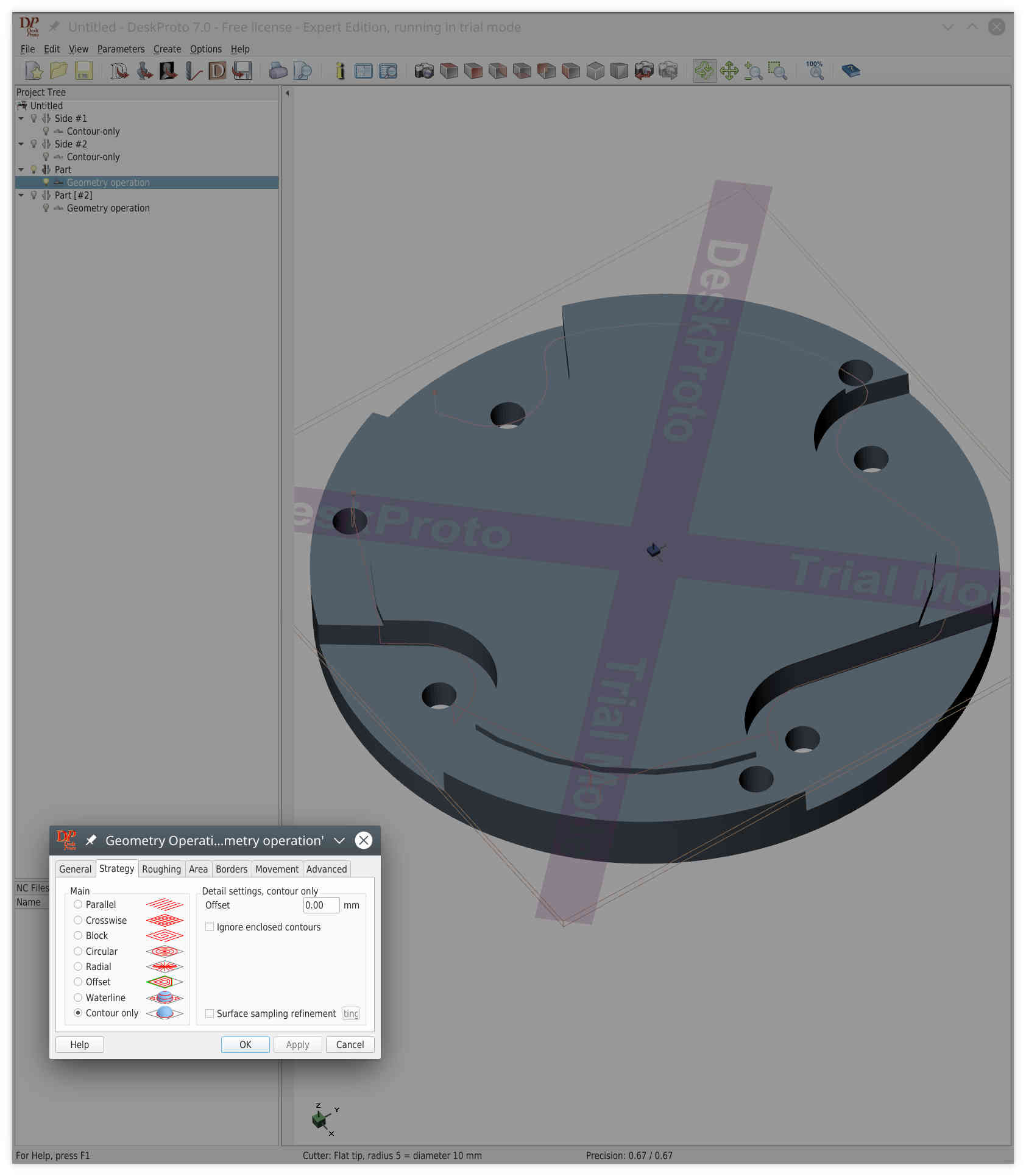Click the Offset value input field

pyautogui.click(x=321, y=905)
